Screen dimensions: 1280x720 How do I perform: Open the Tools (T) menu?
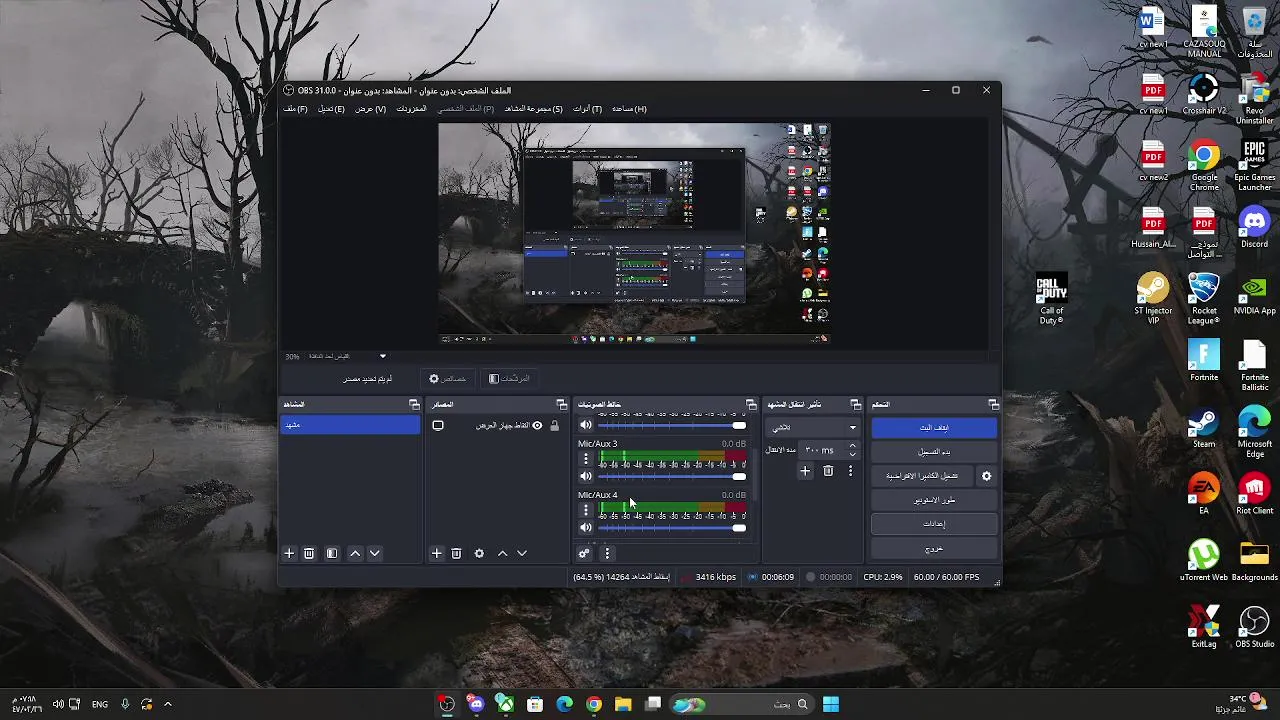[587, 108]
